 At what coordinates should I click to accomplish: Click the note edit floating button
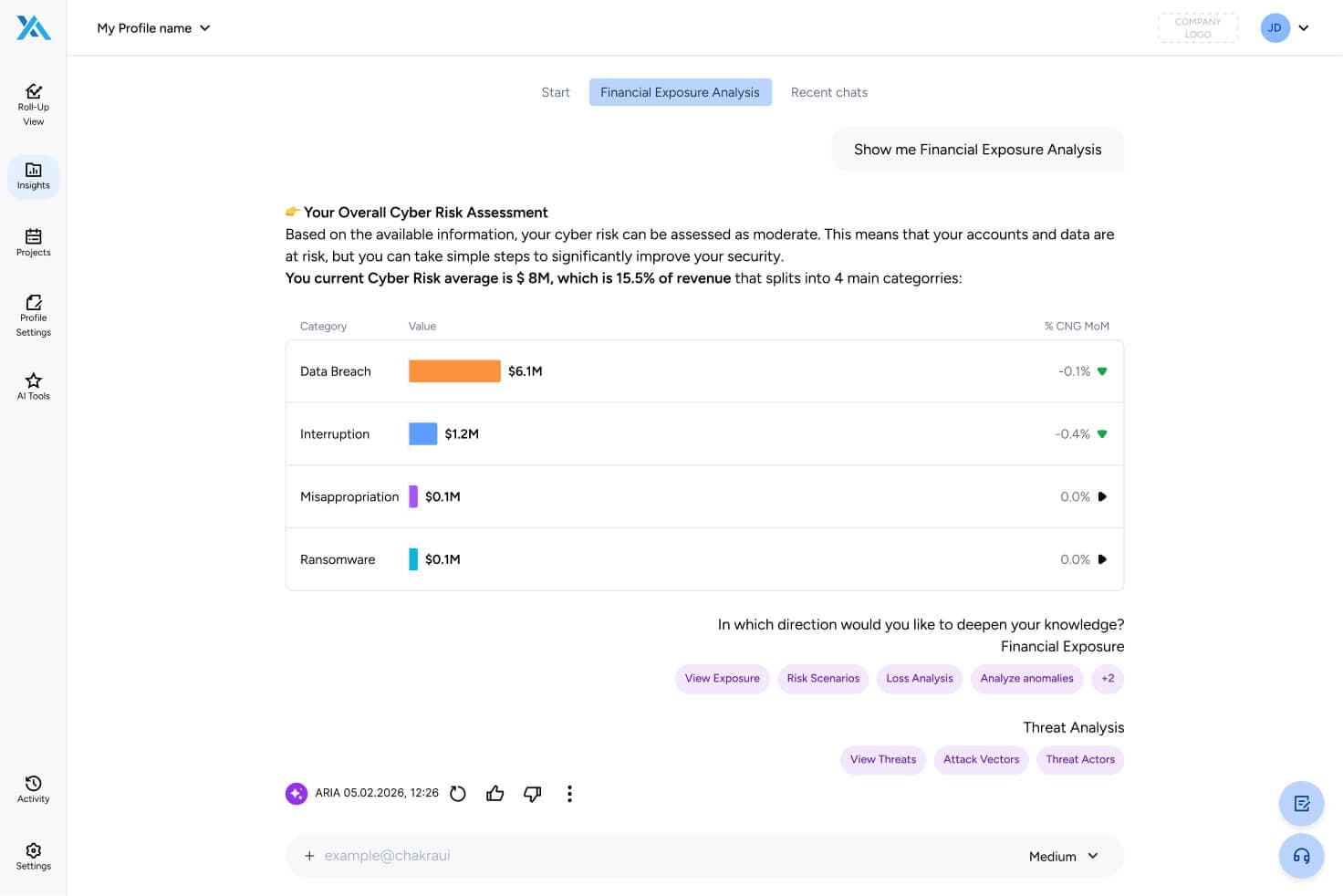click(x=1301, y=804)
